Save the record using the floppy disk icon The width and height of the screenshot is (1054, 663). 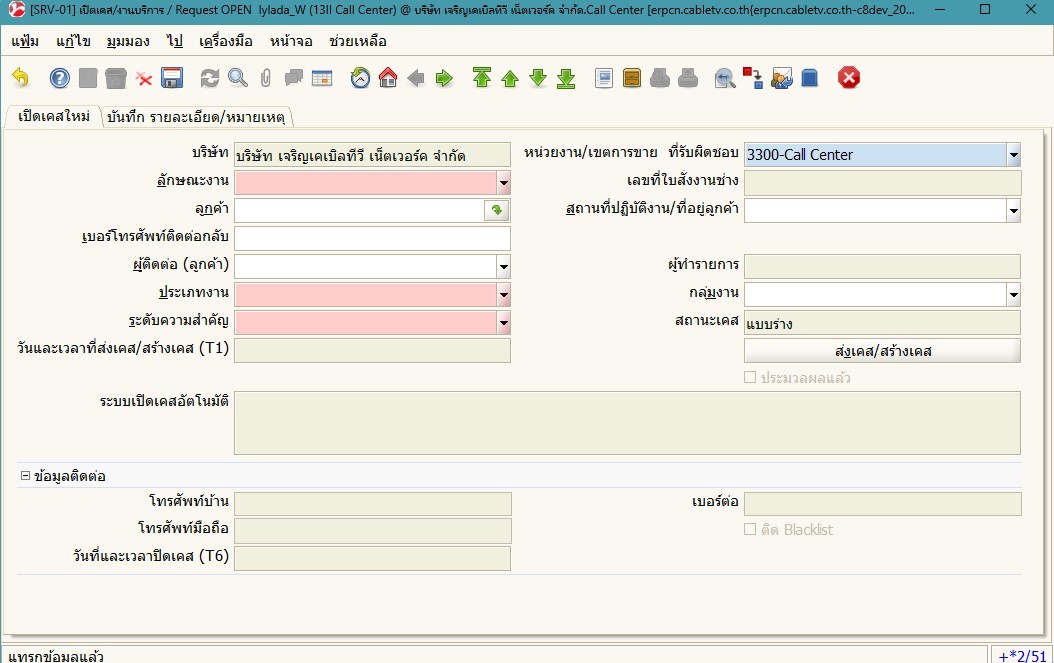tap(172, 78)
